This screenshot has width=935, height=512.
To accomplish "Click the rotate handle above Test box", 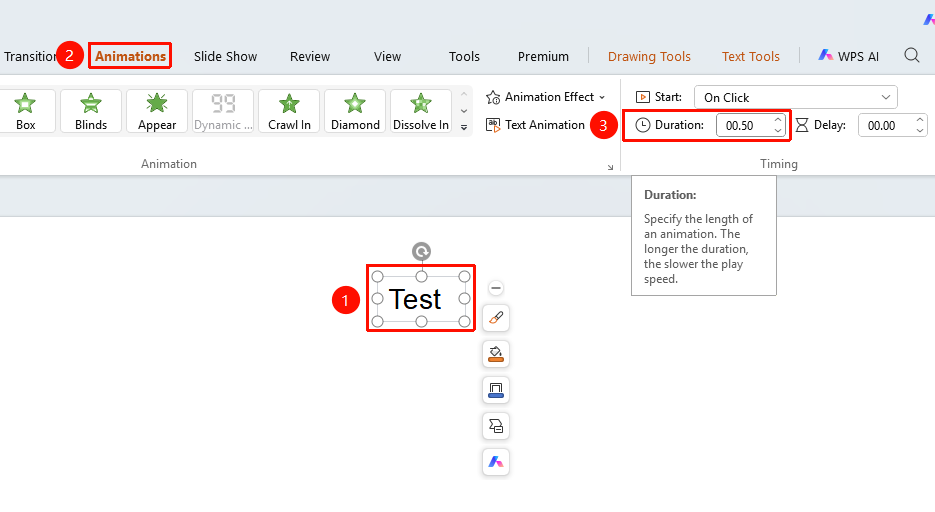I will point(422,252).
